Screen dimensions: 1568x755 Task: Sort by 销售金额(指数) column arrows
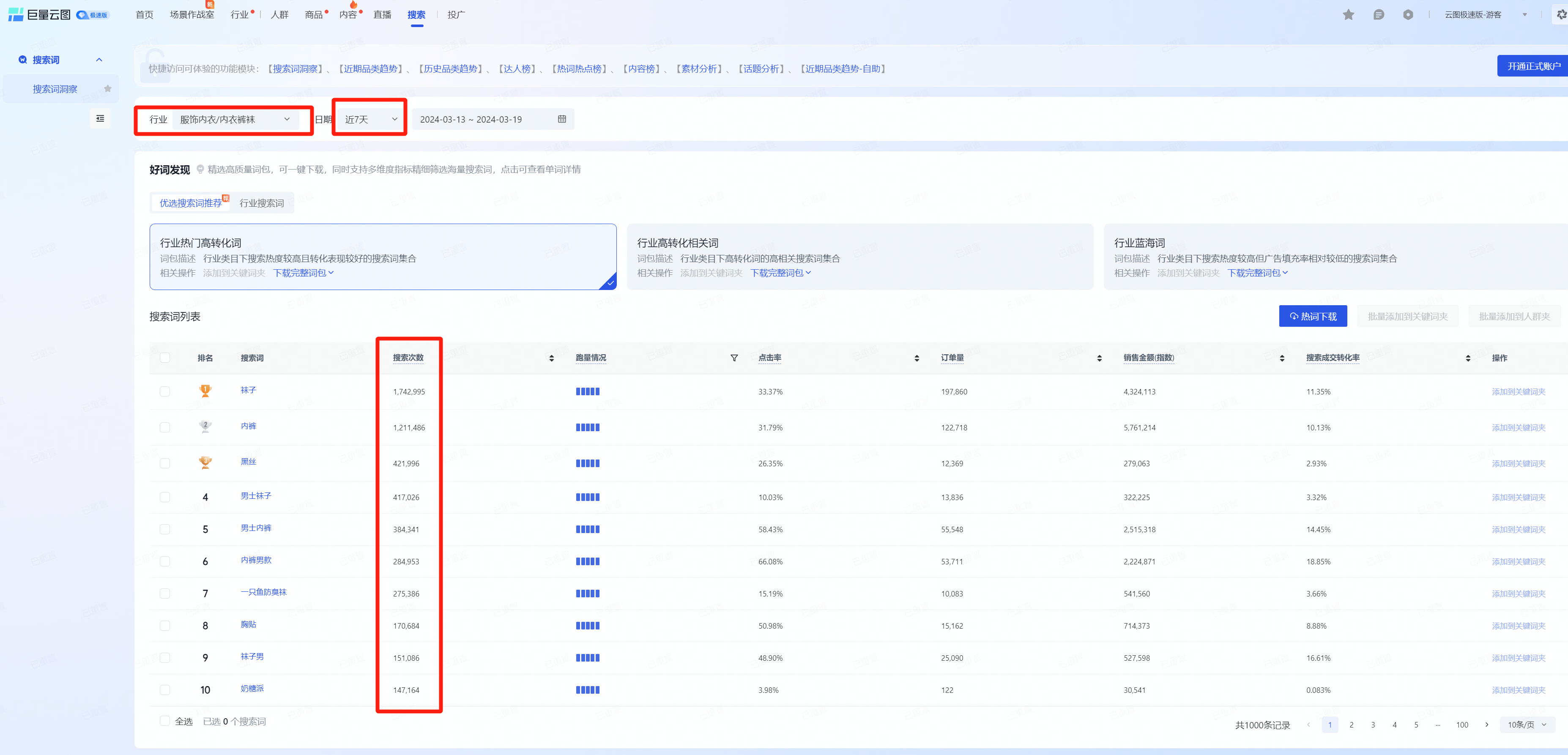(1282, 358)
